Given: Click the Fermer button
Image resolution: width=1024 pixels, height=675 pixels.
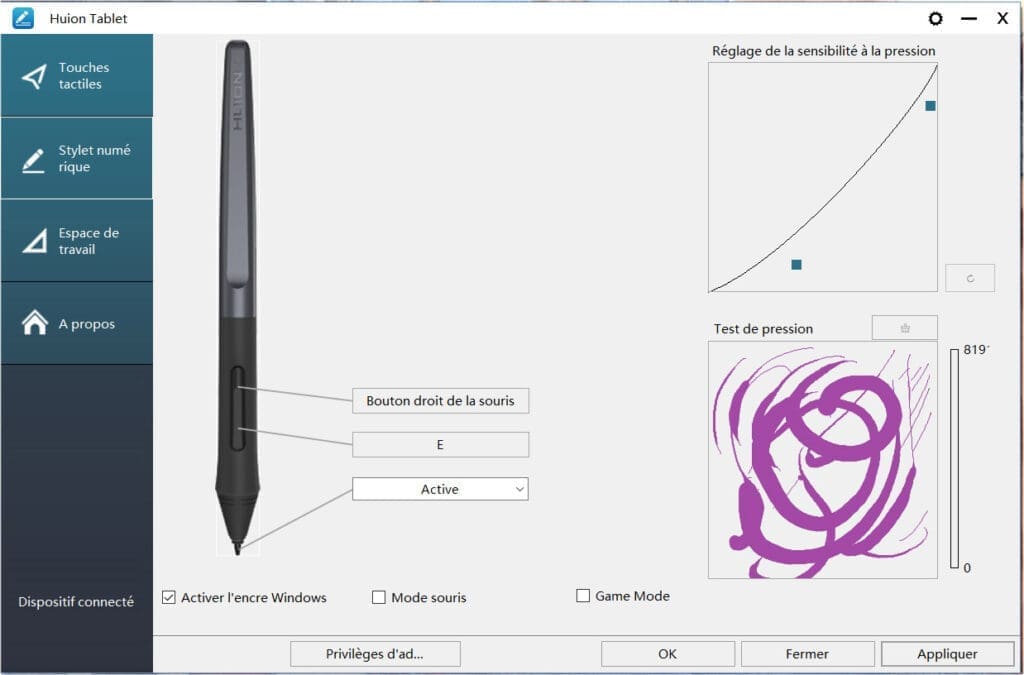Looking at the screenshot, I should point(807,653).
